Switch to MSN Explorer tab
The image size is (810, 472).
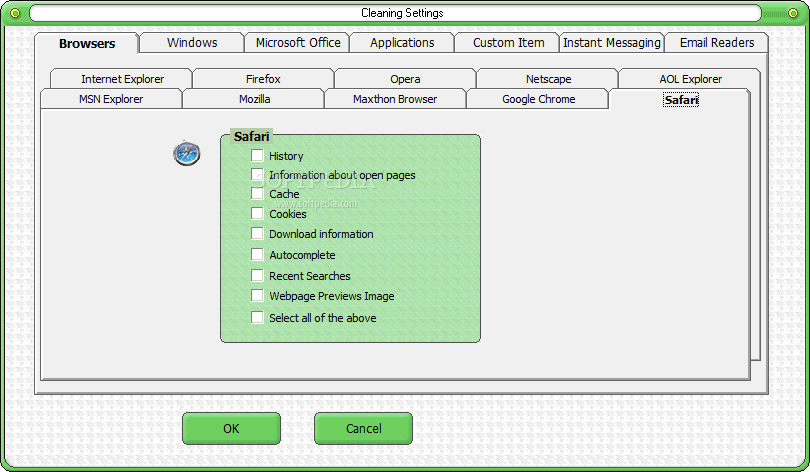click(111, 99)
